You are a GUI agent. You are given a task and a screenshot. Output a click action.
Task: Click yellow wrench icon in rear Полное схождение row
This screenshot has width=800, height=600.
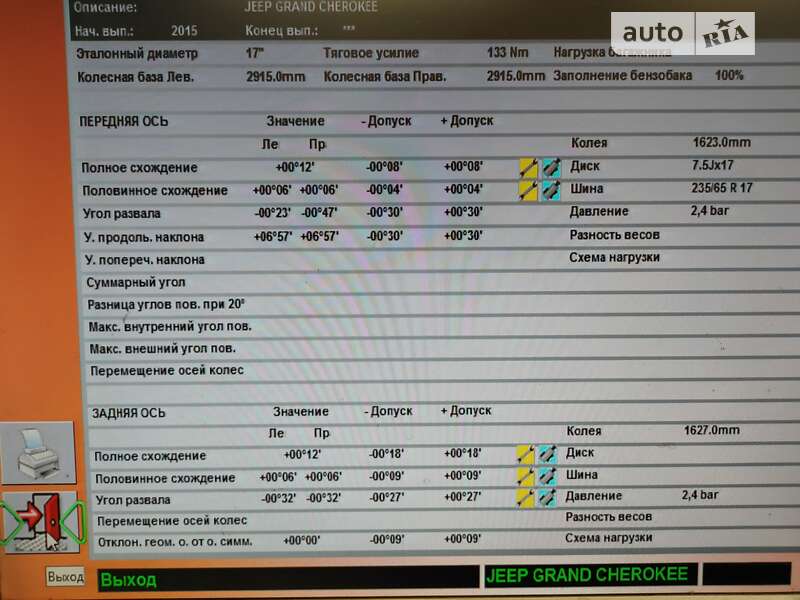526,454
